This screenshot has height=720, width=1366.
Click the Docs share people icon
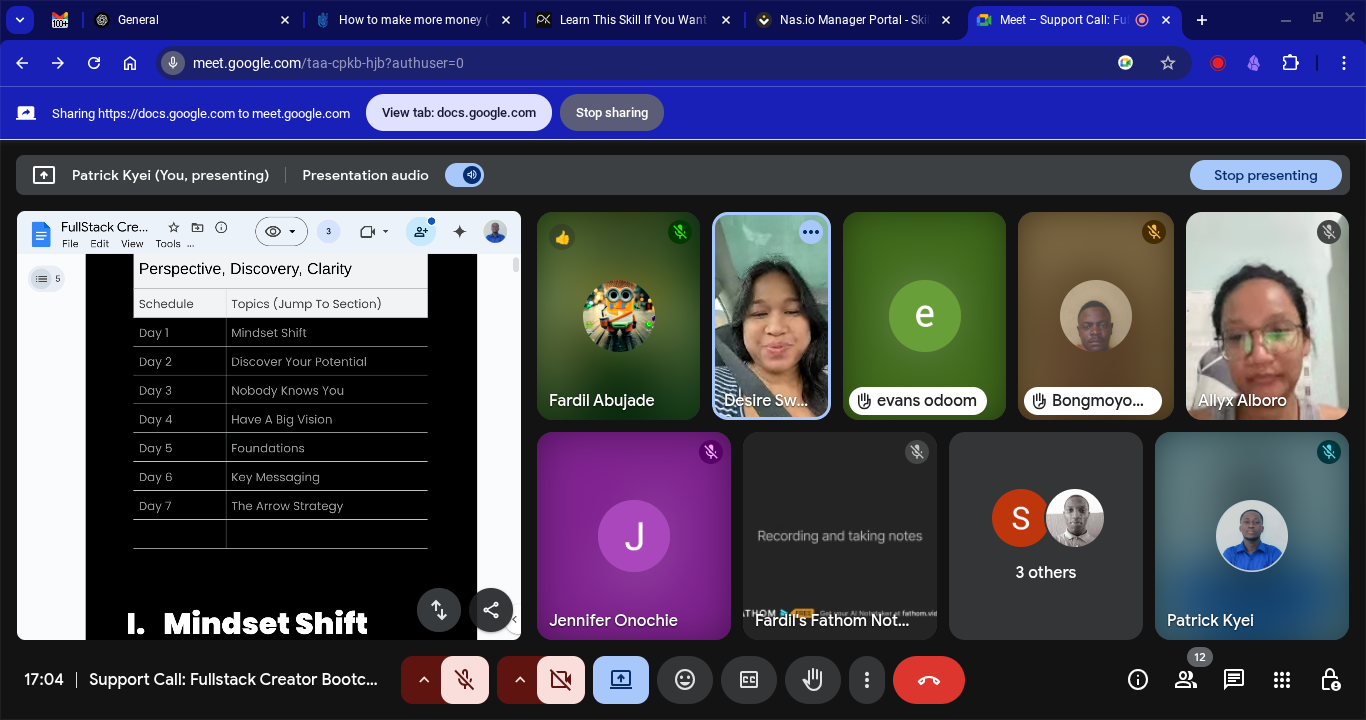pos(421,231)
